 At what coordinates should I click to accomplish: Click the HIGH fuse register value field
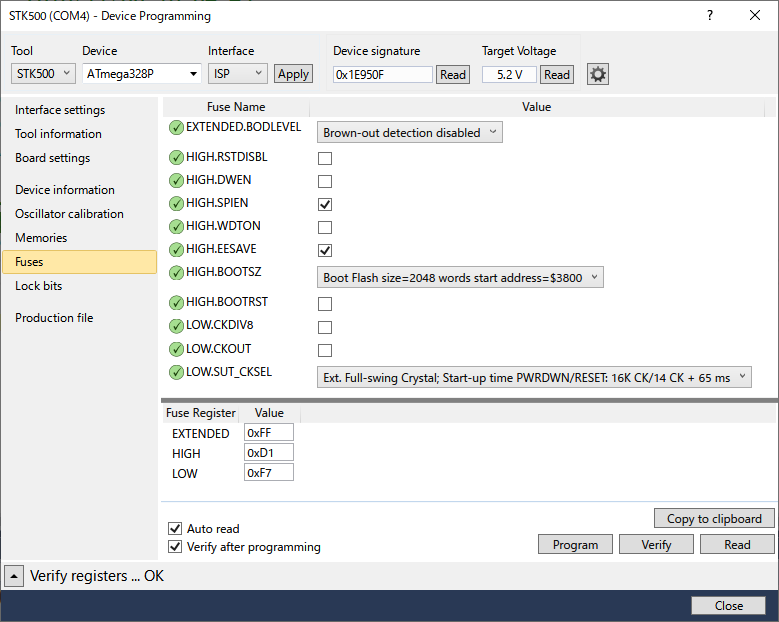pyautogui.click(x=269, y=453)
